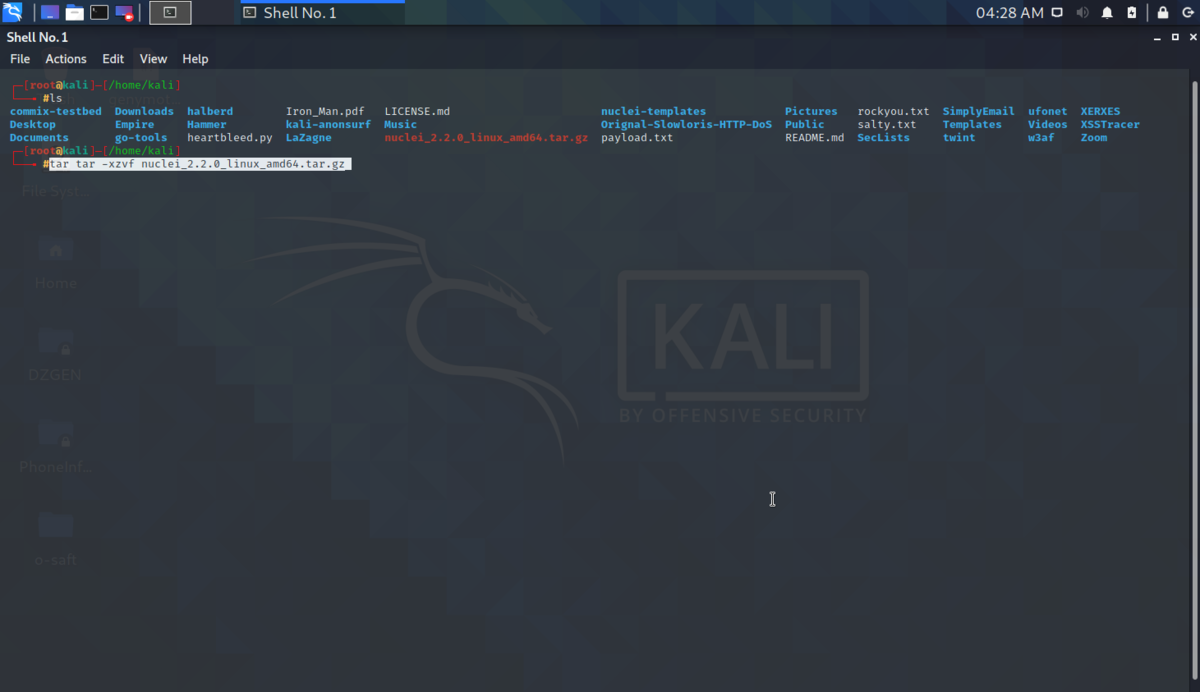Click the 'w3af' directory name
1200x692 pixels.
click(1041, 137)
